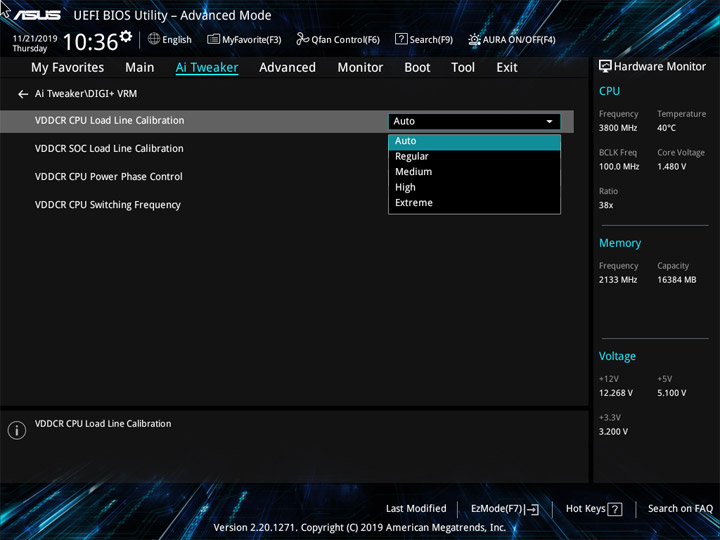The width and height of the screenshot is (720, 540).
Task: Toggle AURA ON/OFF light icon
Action: coord(474,39)
